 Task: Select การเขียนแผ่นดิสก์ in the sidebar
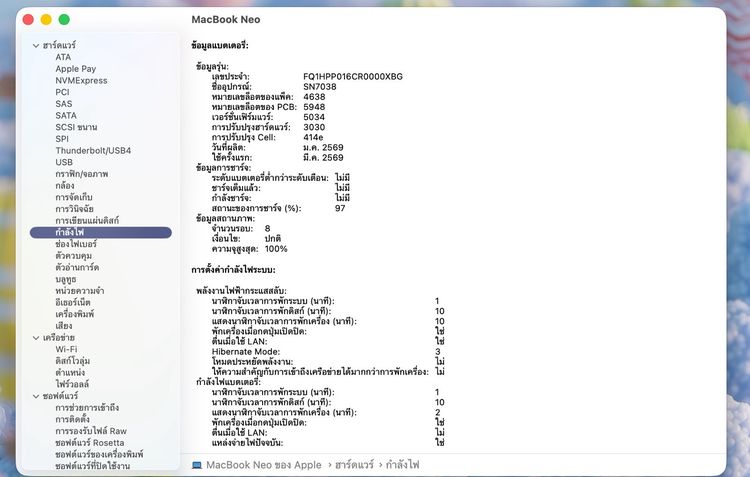(87, 221)
